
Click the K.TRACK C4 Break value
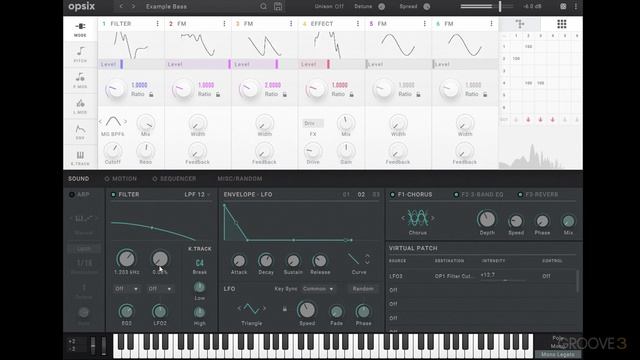coord(199,262)
